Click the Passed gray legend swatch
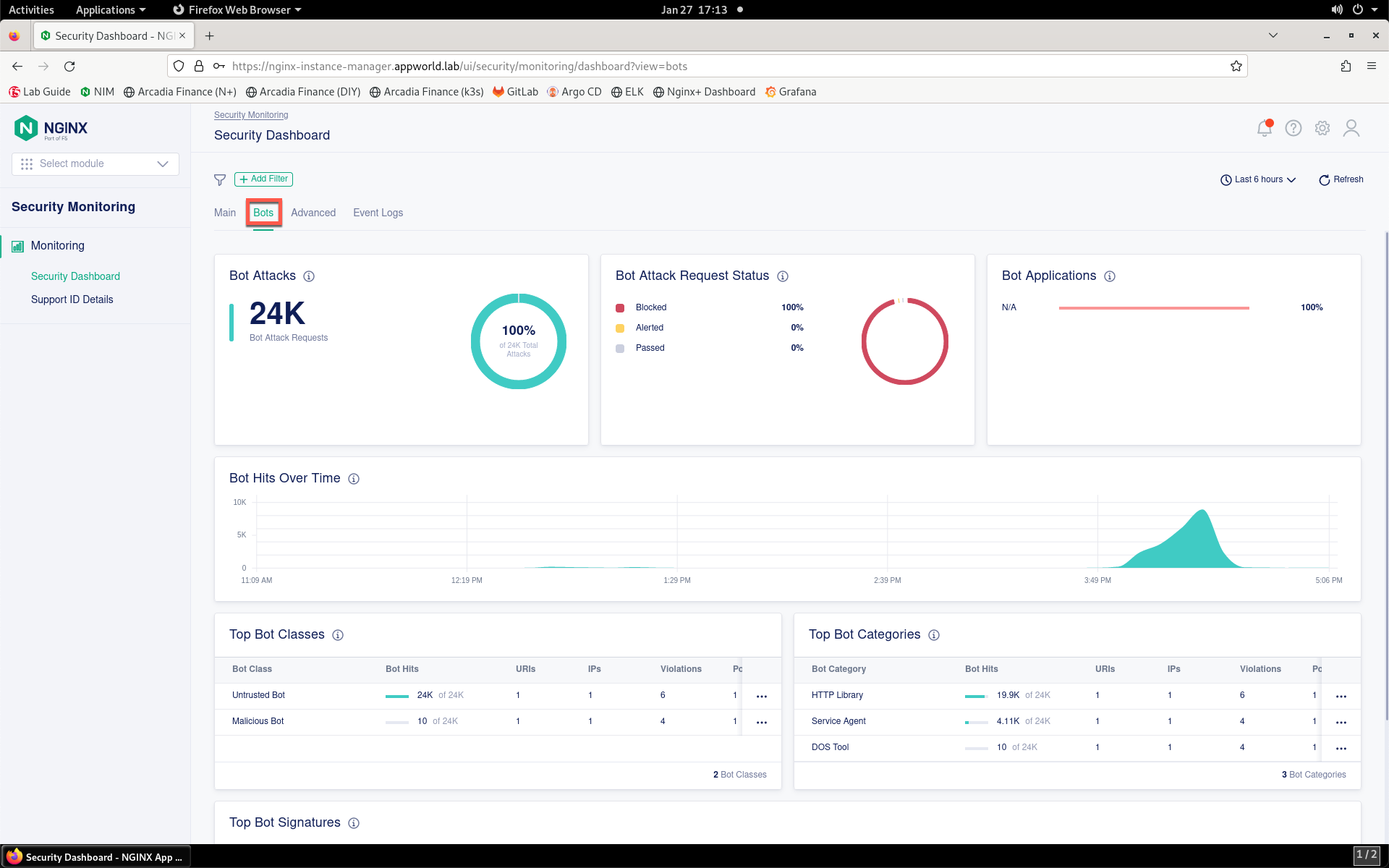This screenshot has height=868, width=1389. tap(620, 349)
